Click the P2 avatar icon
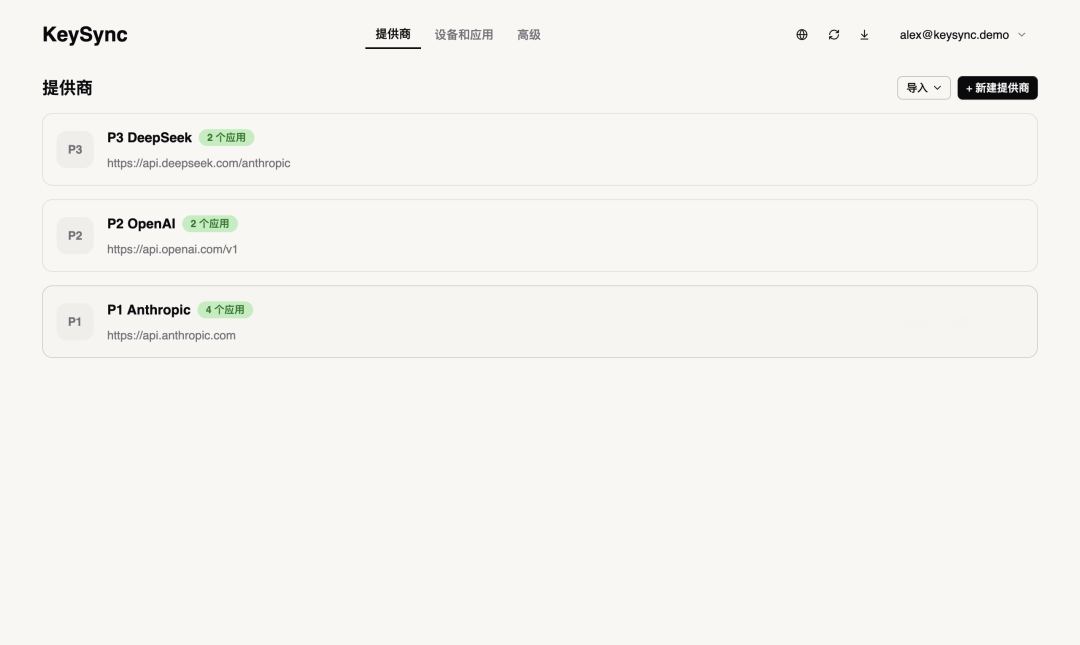The height and width of the screenshot is (645, 1080). click(x=75, y=236)
